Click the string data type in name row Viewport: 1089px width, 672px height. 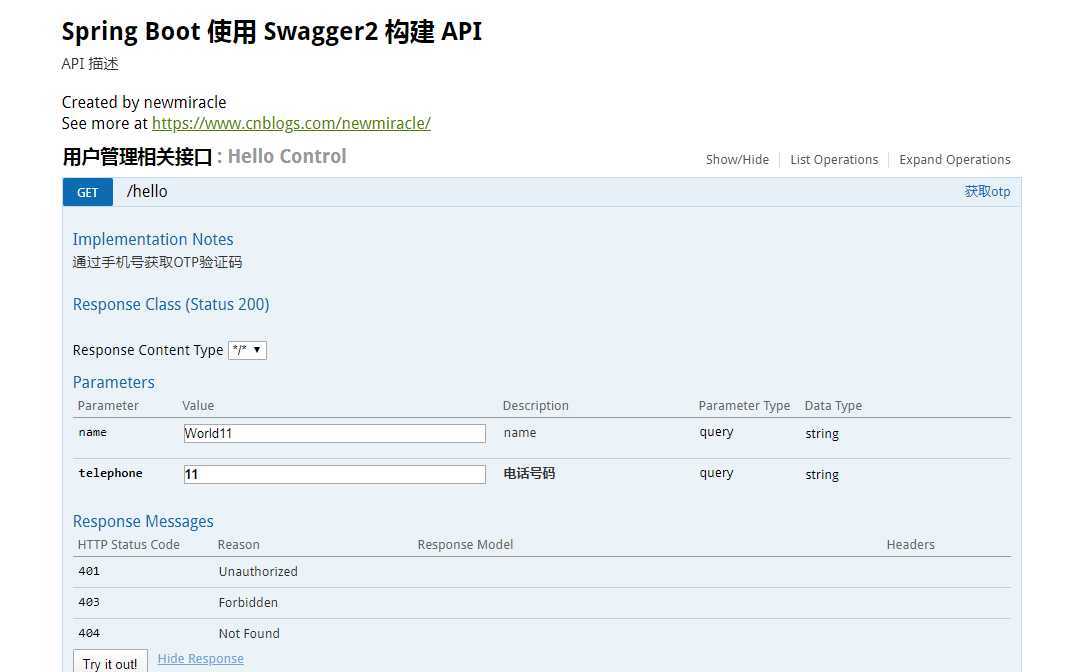(x=822, y=434)
